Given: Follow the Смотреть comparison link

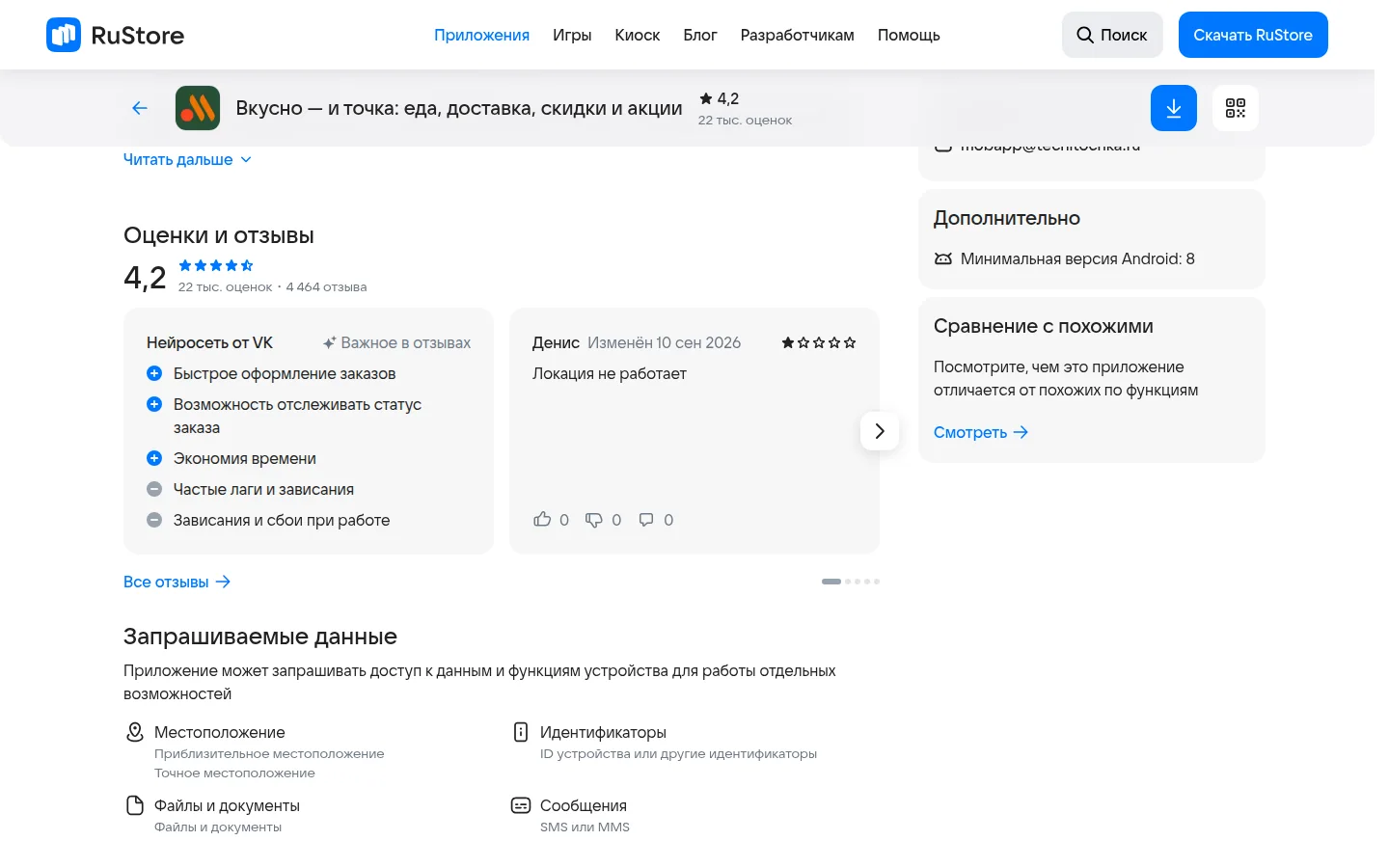Looking at the screenshot, I should [981, 432].
